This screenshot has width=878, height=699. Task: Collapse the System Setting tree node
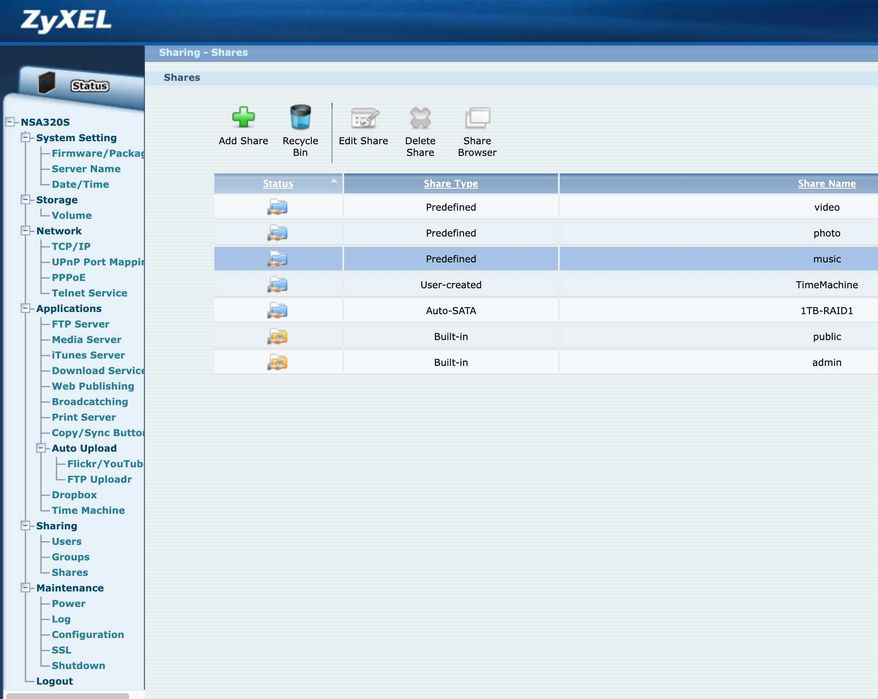25,137
